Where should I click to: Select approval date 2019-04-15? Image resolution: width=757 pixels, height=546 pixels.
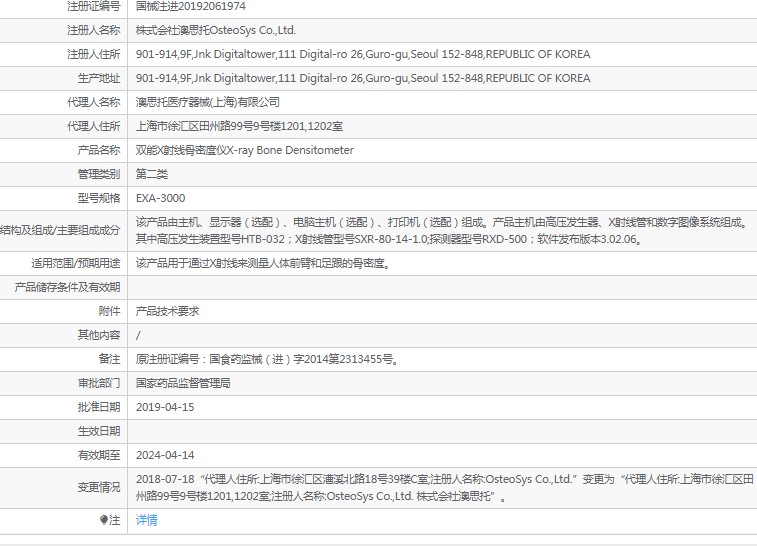165,407
